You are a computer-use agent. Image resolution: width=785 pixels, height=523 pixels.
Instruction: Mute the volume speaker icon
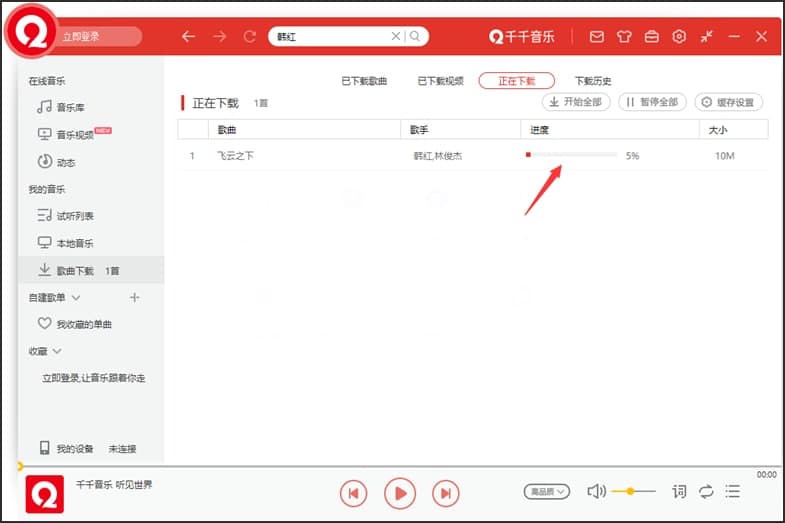[596, 491]
